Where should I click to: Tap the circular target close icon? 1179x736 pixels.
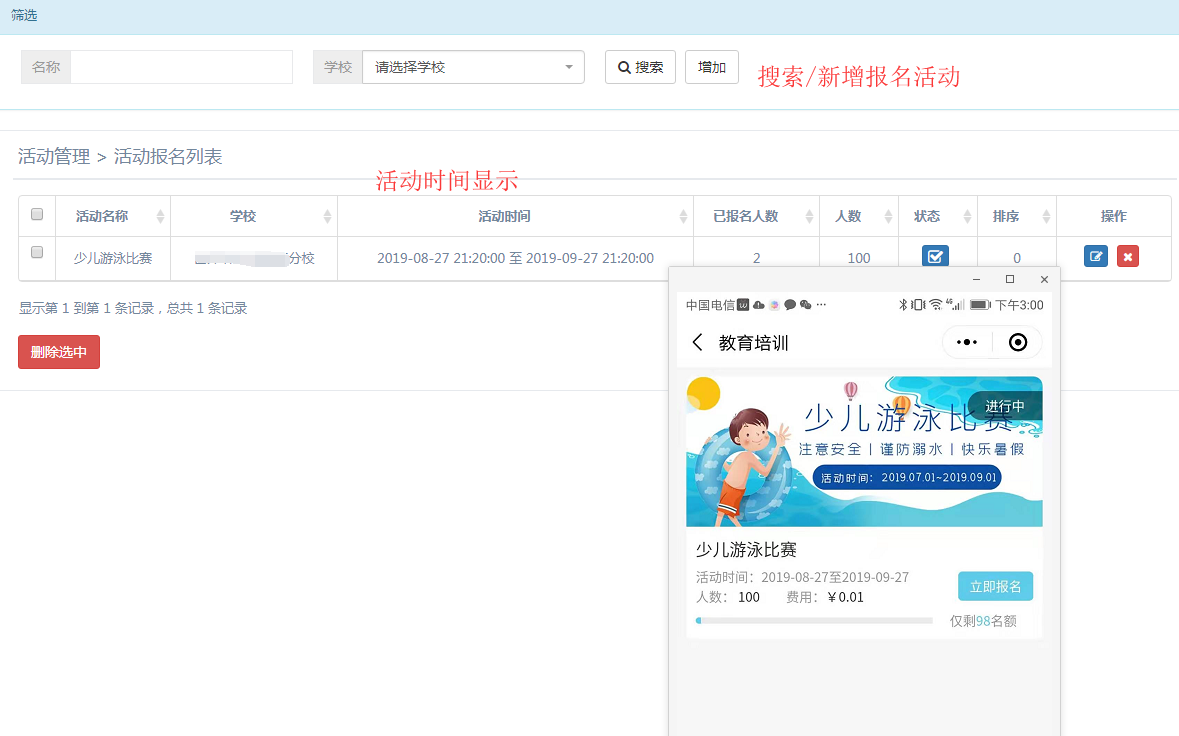tap(1017, 343)
